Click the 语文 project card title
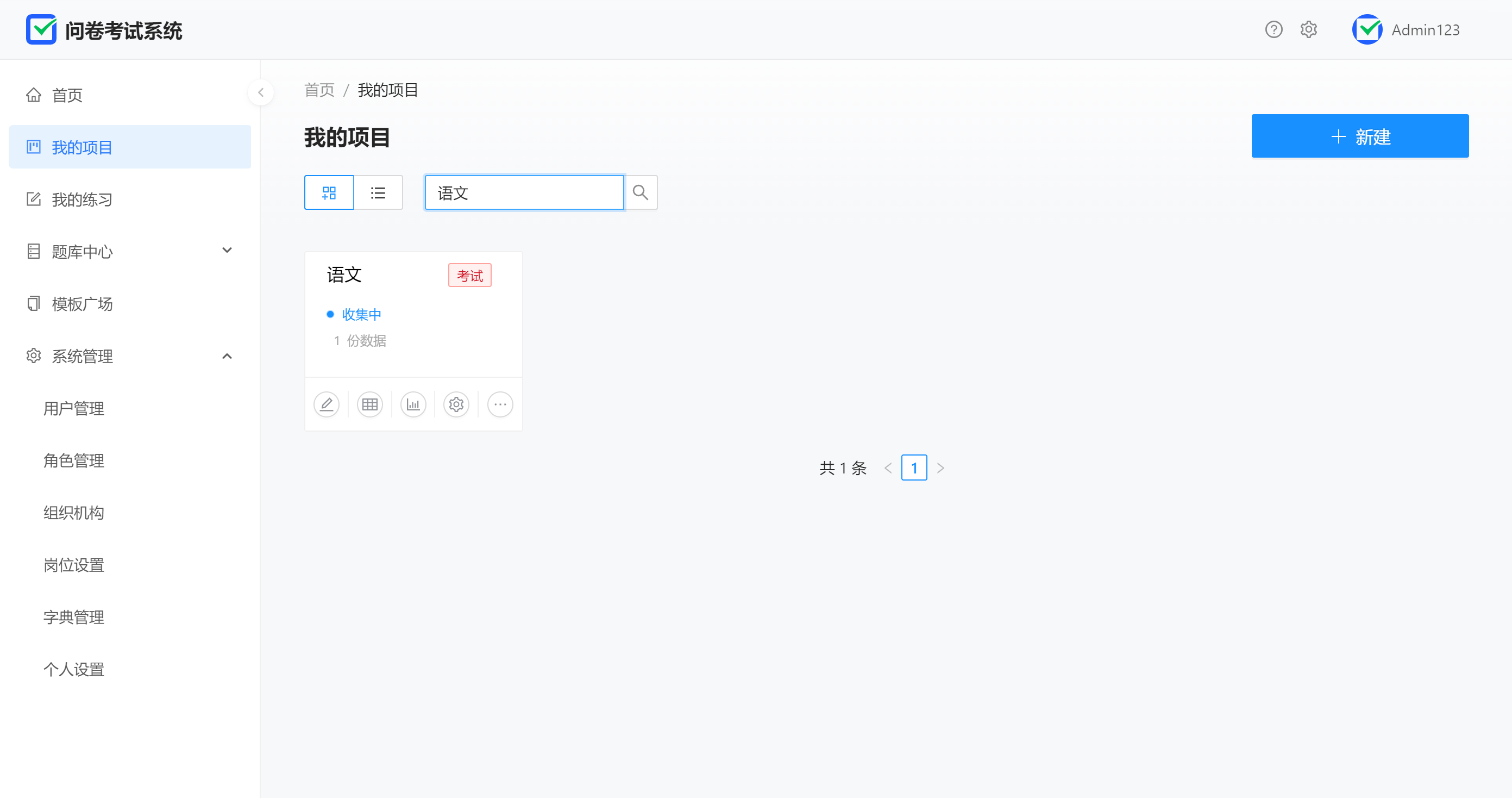The height and width of the screenshot is (798, 1512). (x=344, y=275)
